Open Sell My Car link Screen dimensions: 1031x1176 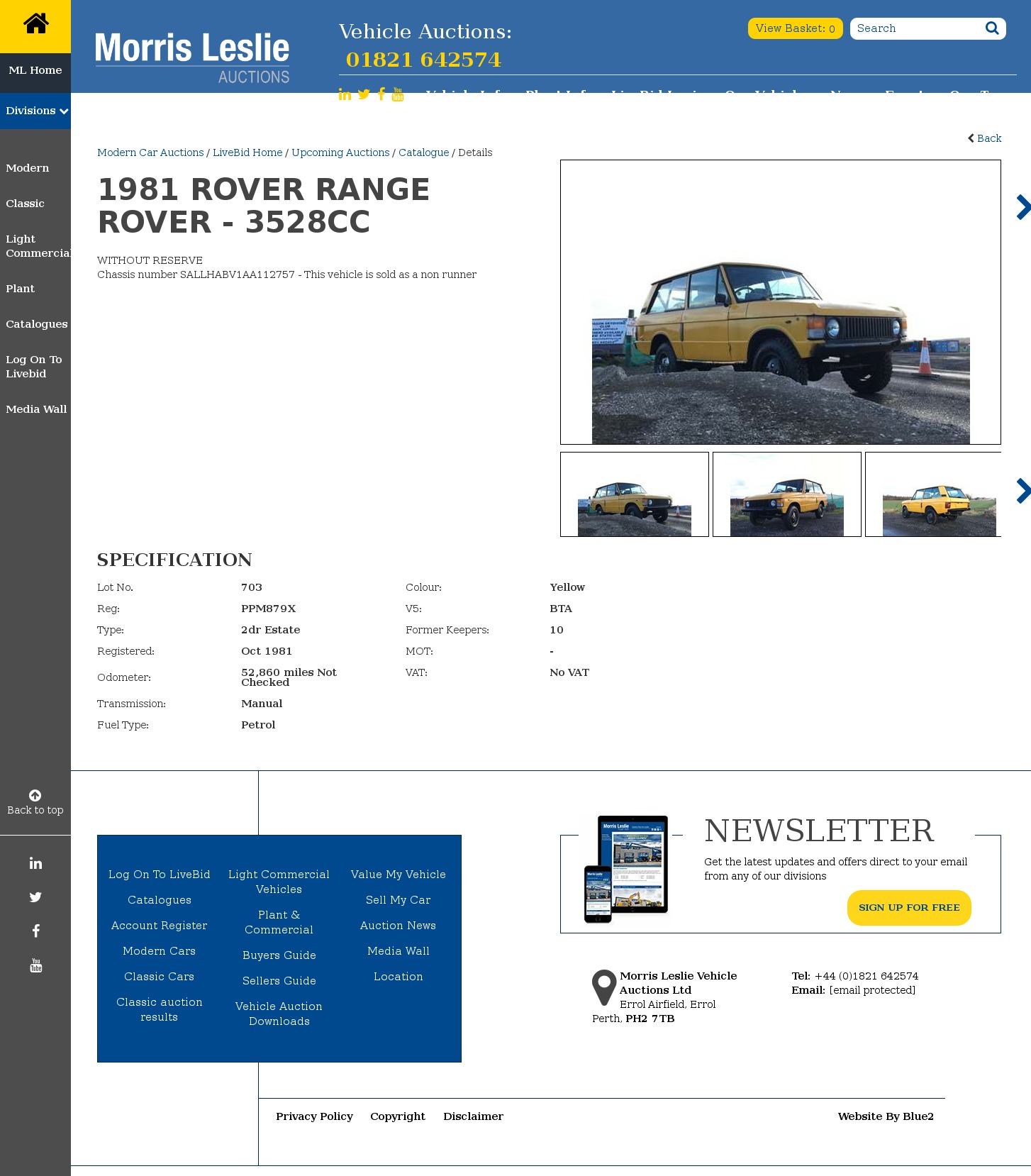pos(399,900)
